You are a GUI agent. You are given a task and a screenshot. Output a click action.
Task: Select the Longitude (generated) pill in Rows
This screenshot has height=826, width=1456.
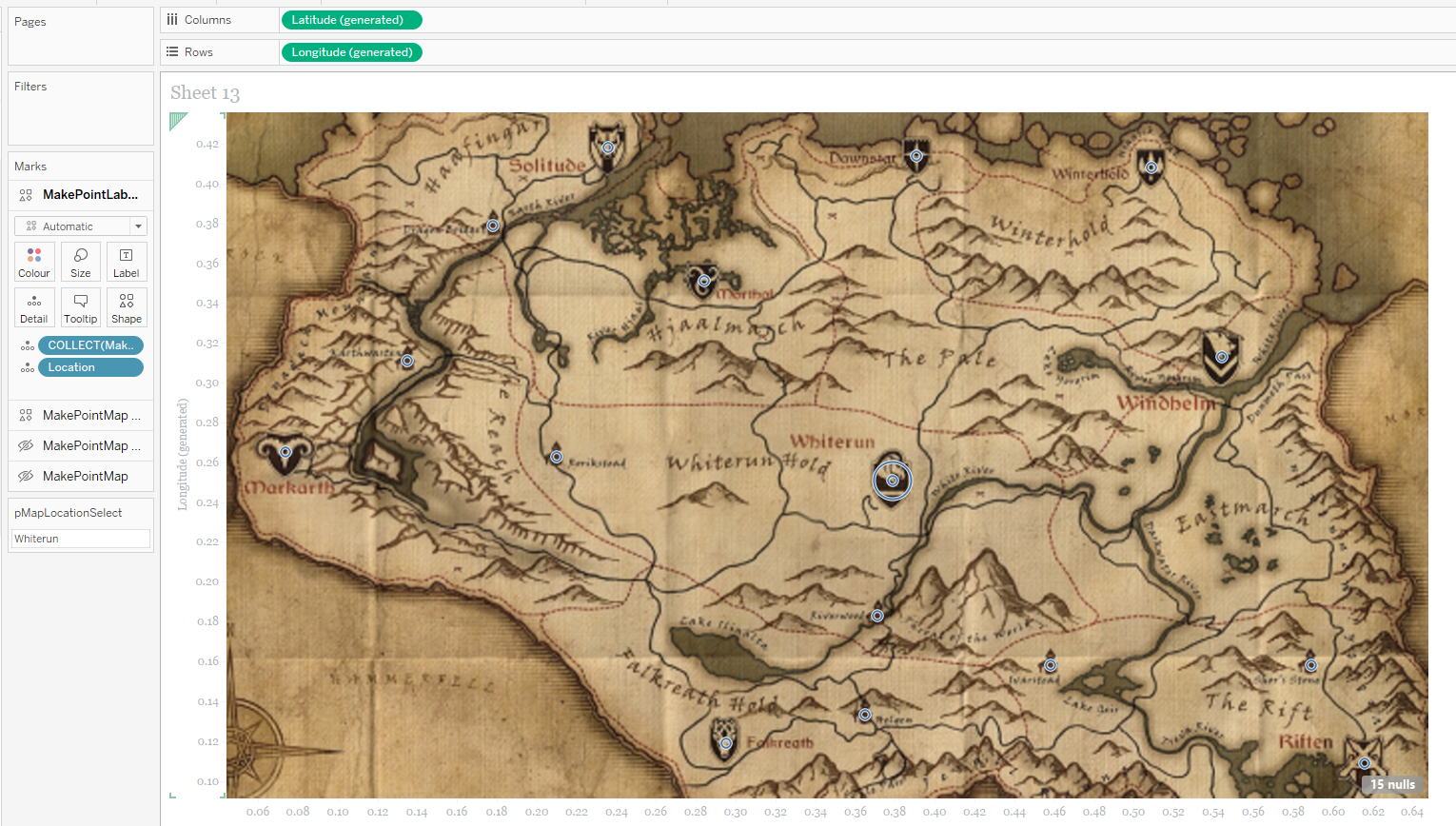point(351,52)
